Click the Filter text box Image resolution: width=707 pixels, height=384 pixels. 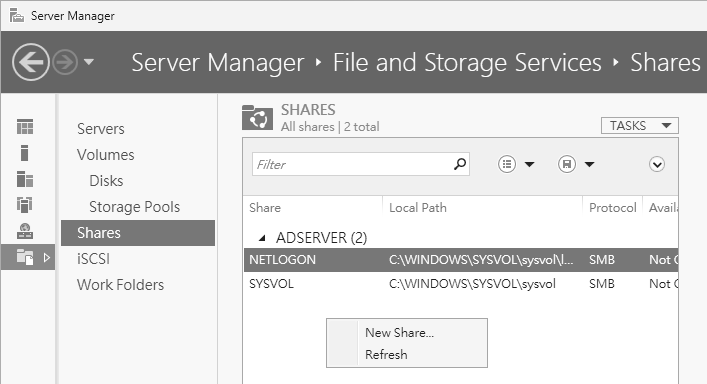(361, 165)
